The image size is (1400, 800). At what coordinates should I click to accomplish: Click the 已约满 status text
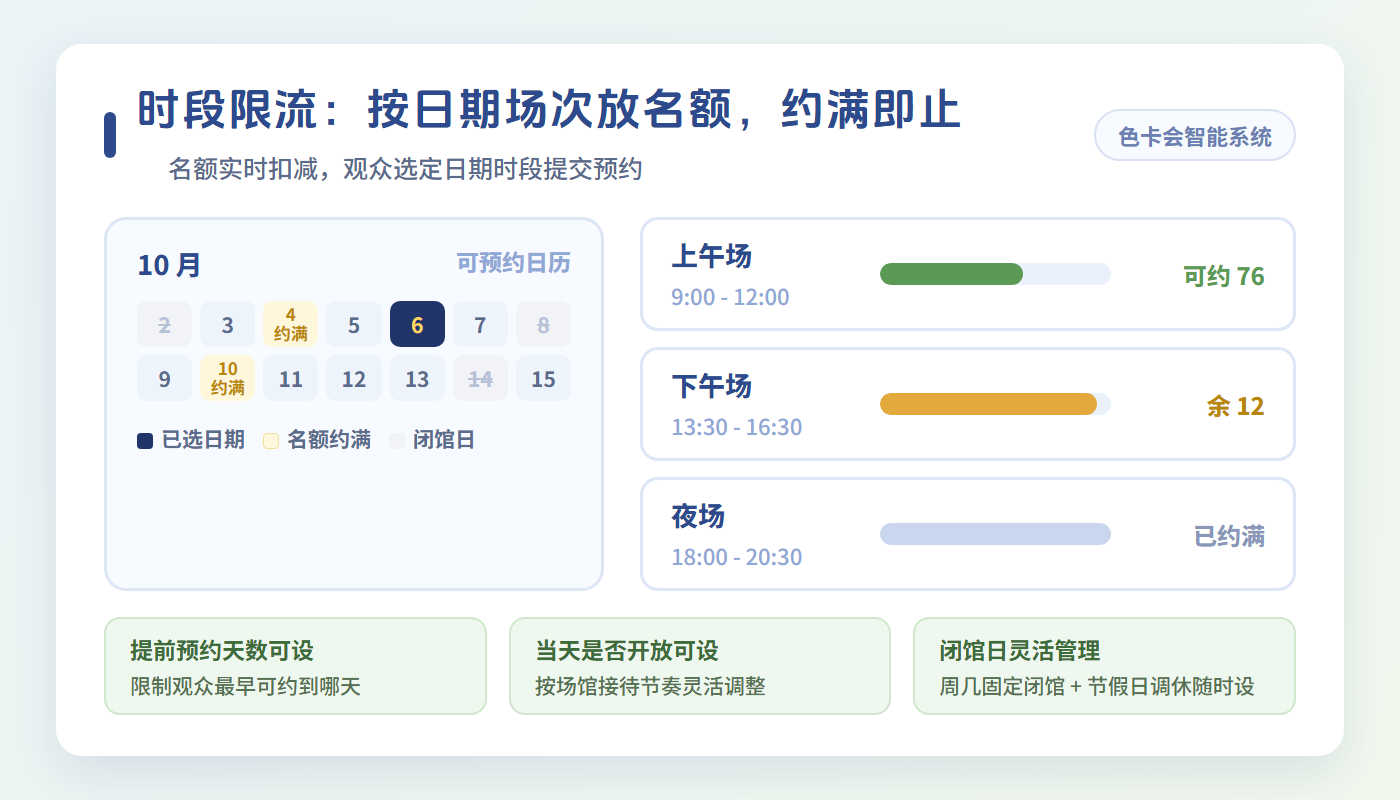coord(1230,536)
